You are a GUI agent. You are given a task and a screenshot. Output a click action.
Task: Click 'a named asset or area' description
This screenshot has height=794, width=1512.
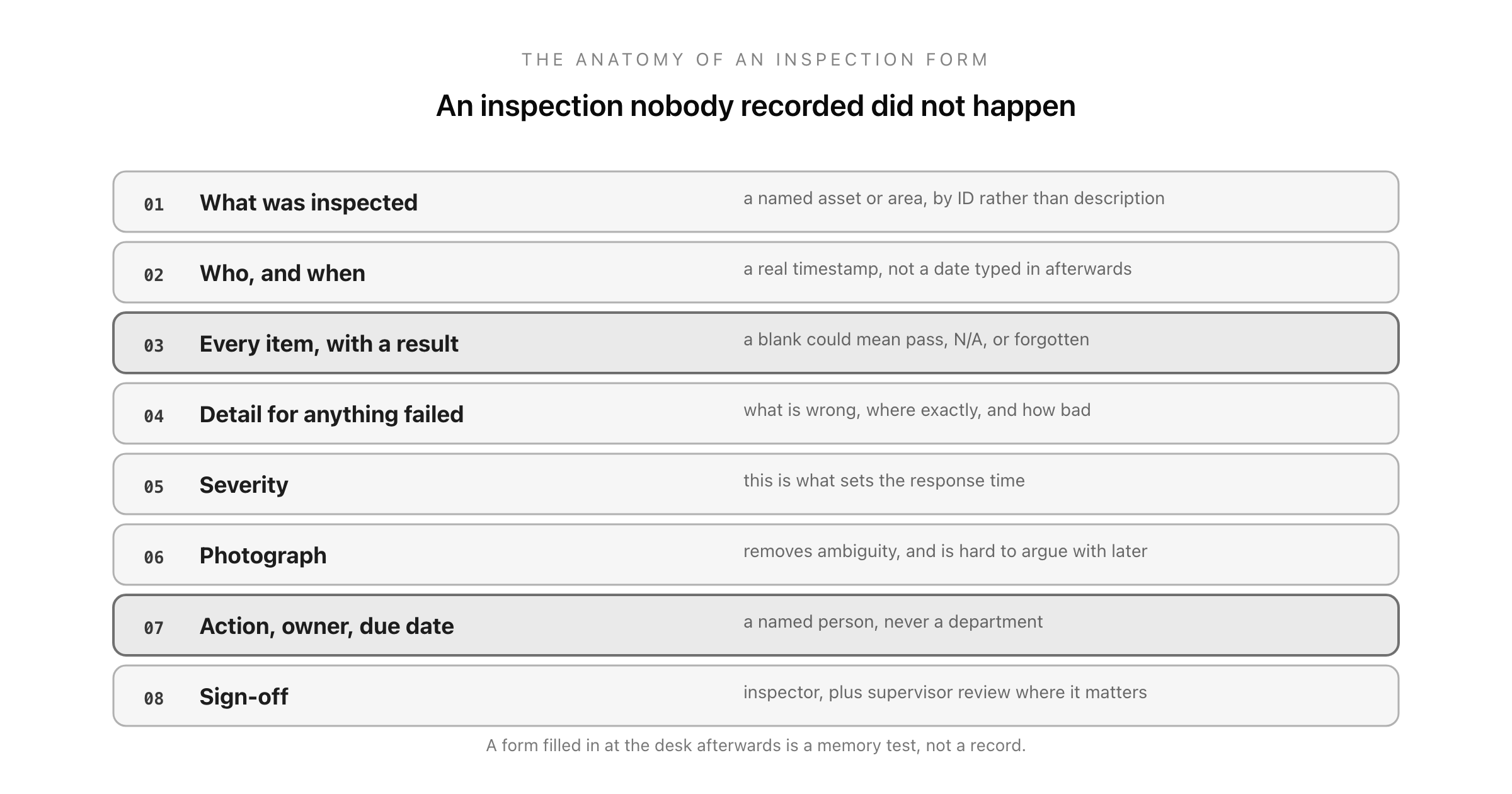point(954,198)
